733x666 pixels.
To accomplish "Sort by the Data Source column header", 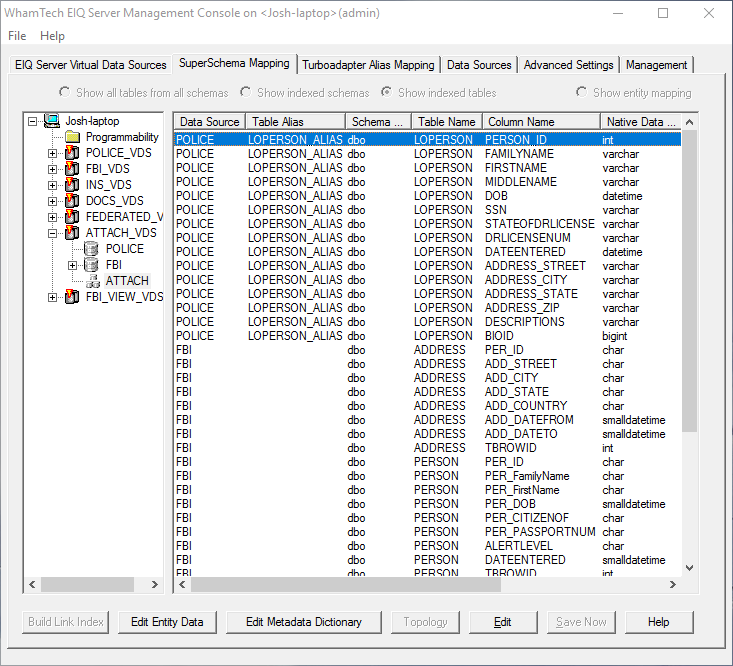I will click(x=209, y=122).
